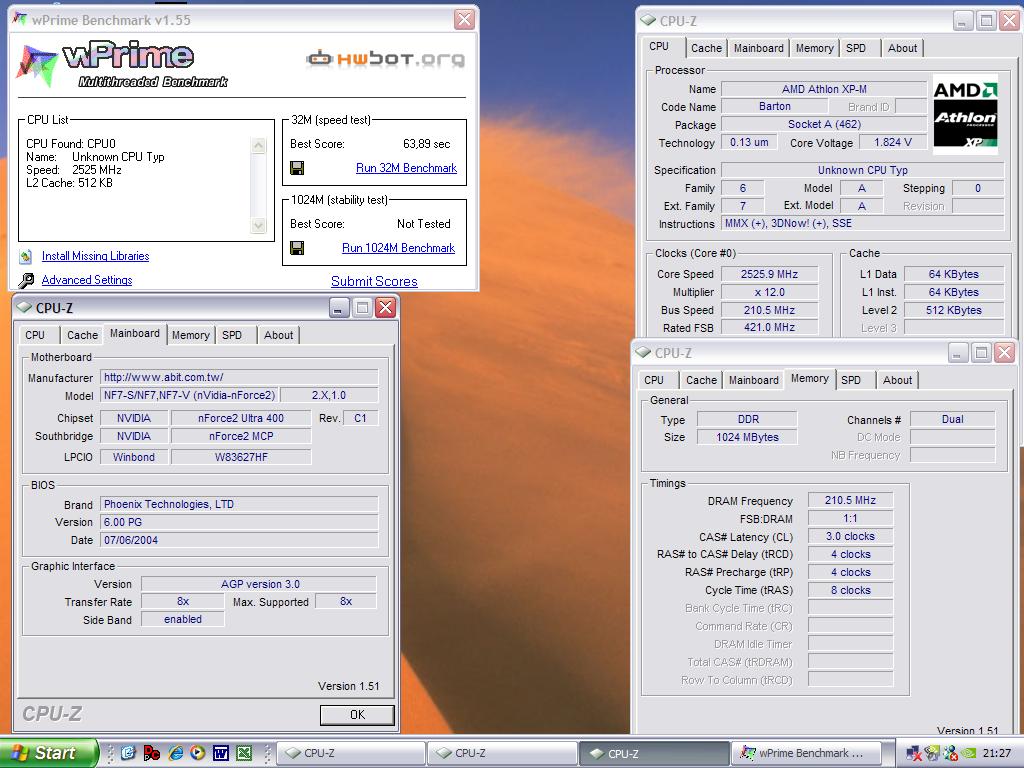Click AGP version 3.0 field

tap(259, 584)
